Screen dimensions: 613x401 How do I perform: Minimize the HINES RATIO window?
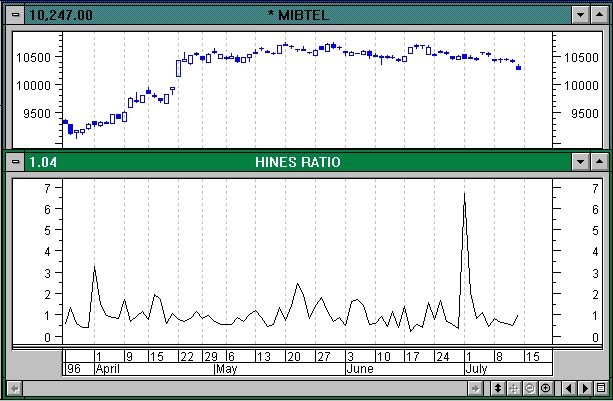click(581, 161)
